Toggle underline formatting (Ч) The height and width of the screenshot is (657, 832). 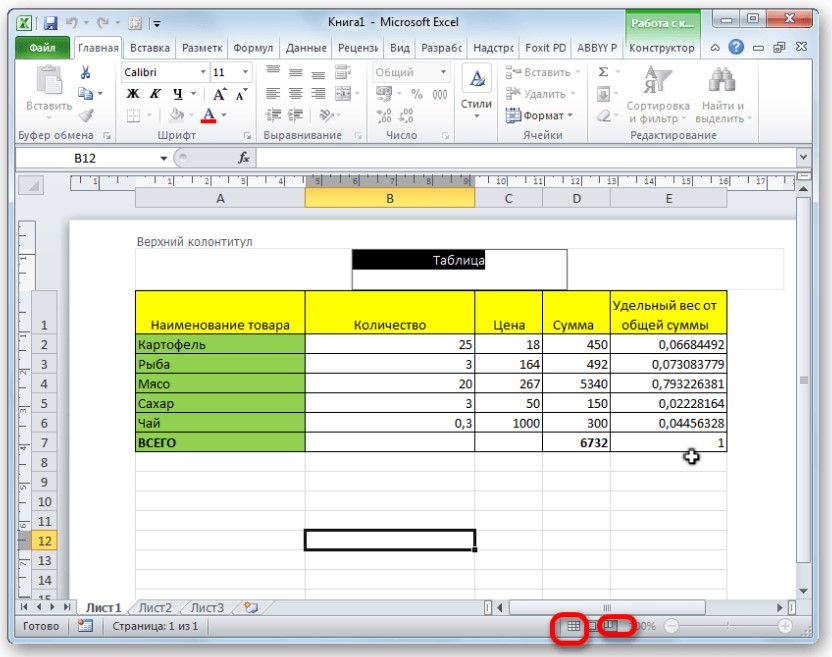coord(177,94)
